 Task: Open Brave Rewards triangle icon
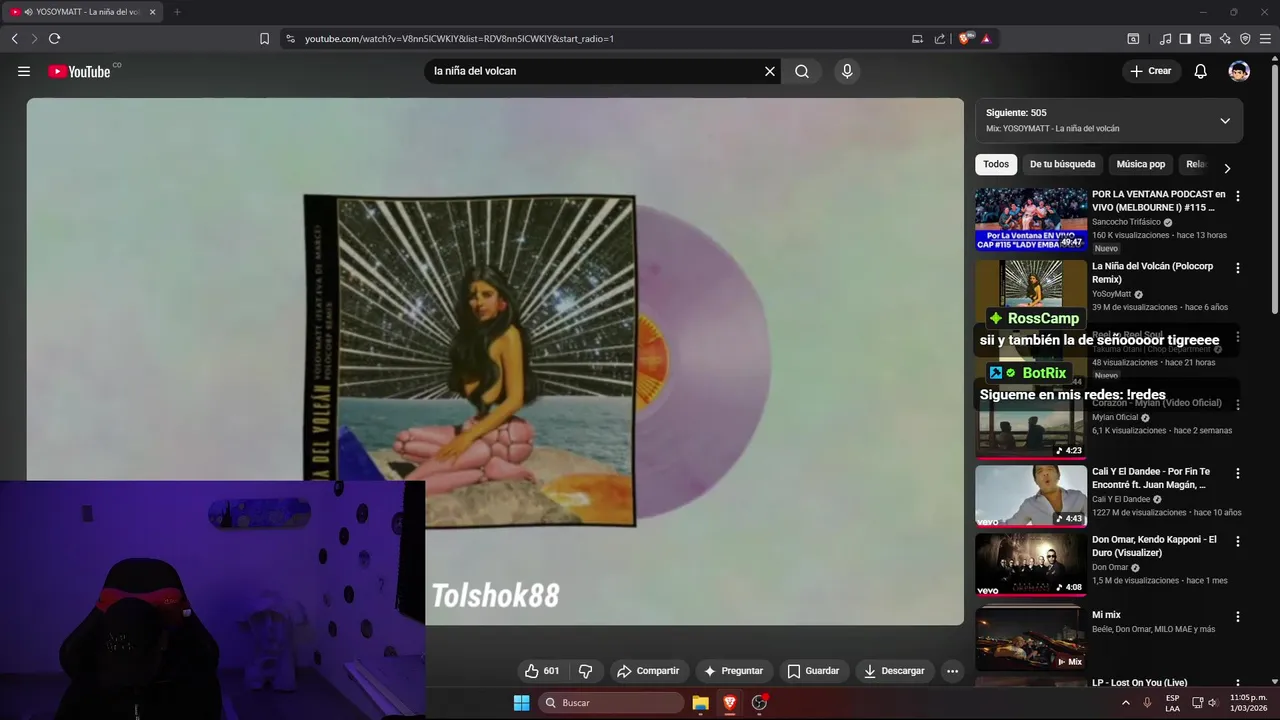point(986,39)
